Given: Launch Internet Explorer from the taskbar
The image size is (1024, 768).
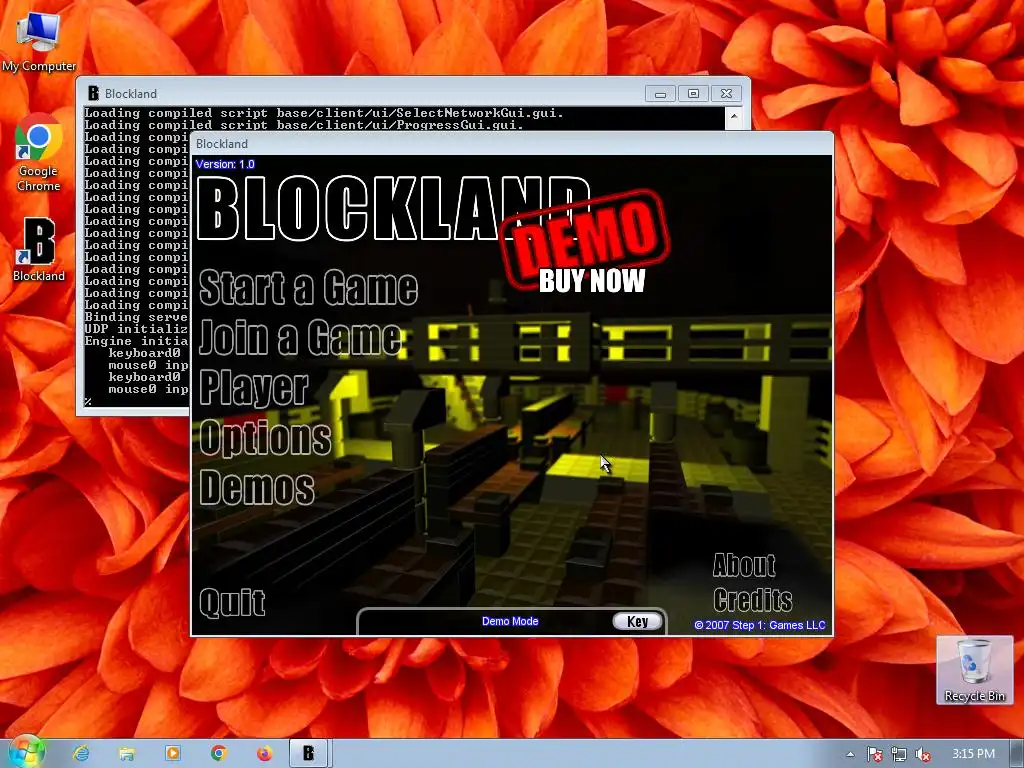Looking at the screenshot, I should (81, 754).
